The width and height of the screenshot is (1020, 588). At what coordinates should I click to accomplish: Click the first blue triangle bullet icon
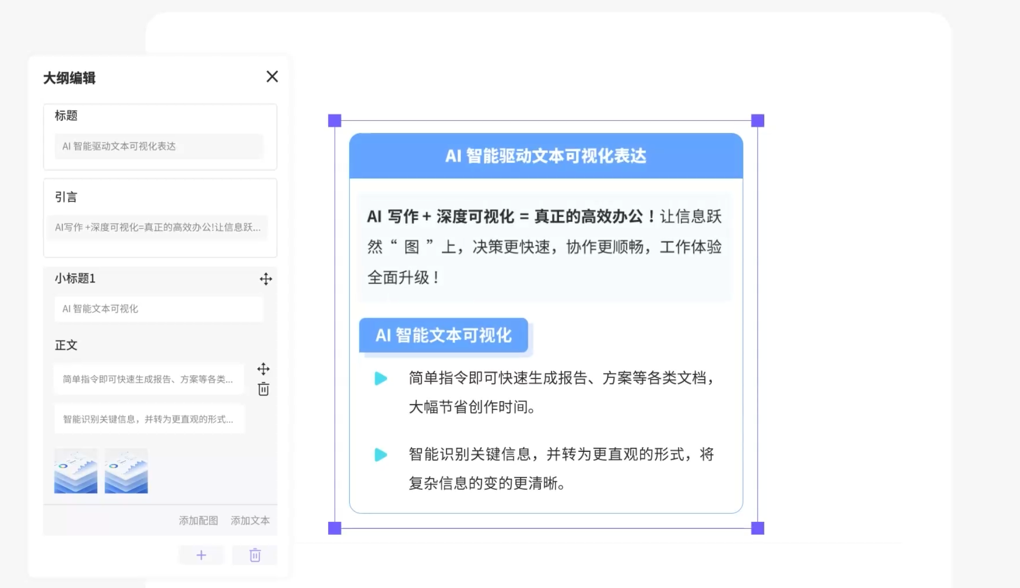[381, 379]
